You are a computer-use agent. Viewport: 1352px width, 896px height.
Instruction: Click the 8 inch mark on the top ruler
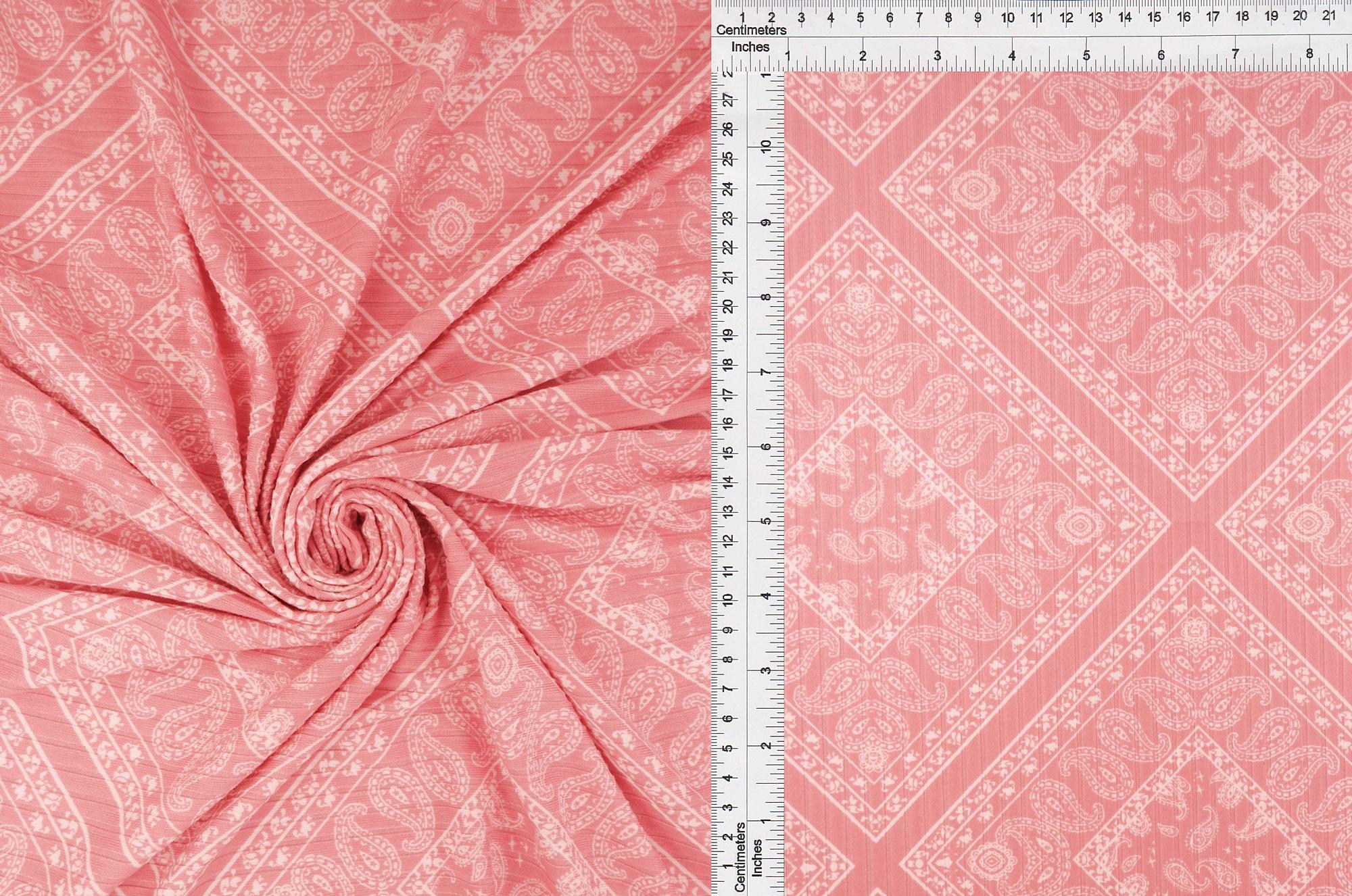pos(1309,54)
